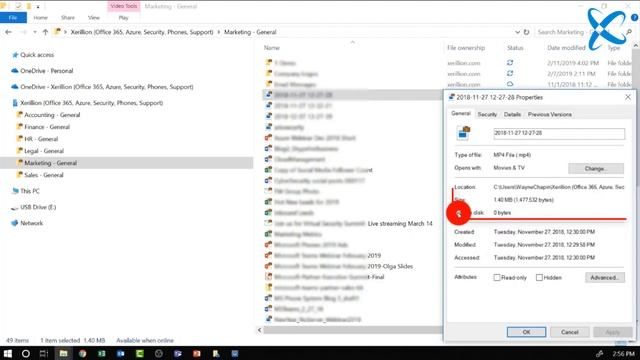This screenshot has height=360, width=640.
Task: Select Sales - General in tree
Action: click(44, 175)
